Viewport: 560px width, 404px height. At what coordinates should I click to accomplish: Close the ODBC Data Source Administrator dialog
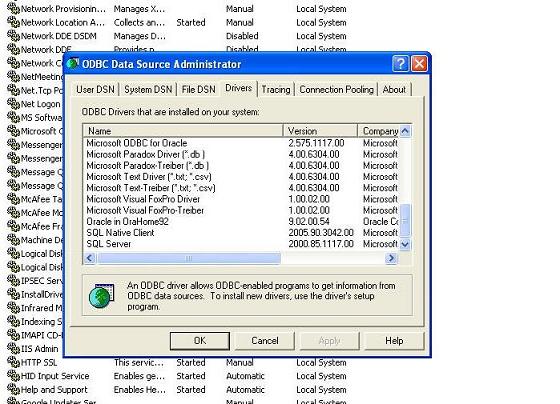tap(419, 64)
